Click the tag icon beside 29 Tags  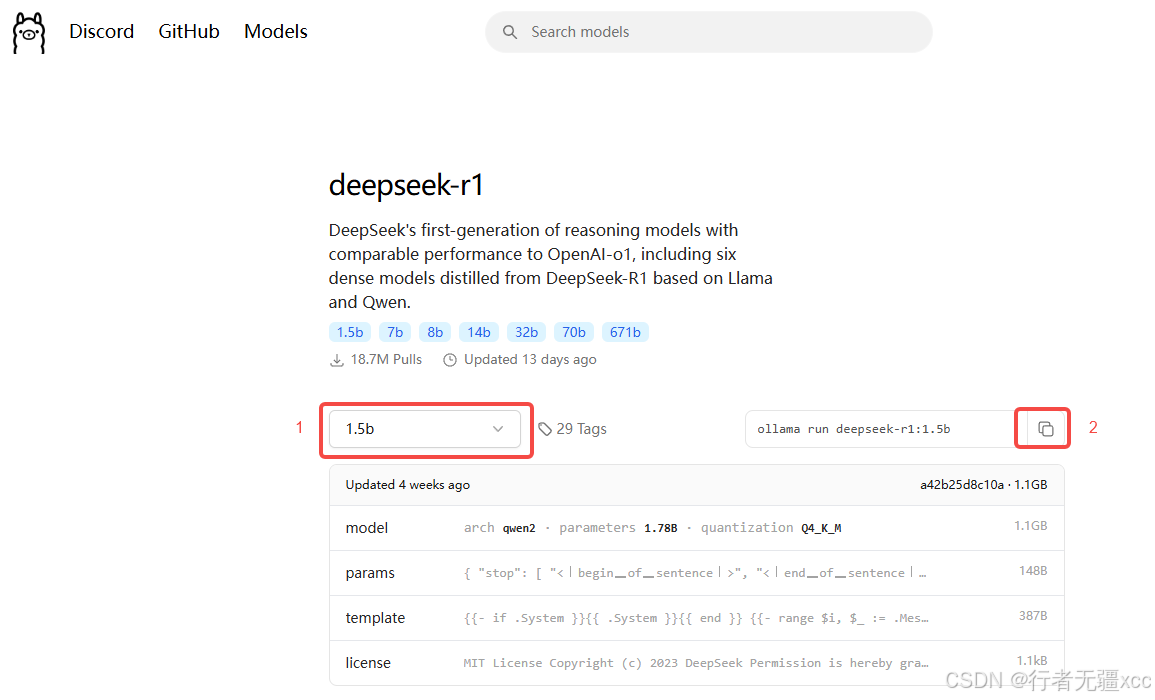coord(544,429)
